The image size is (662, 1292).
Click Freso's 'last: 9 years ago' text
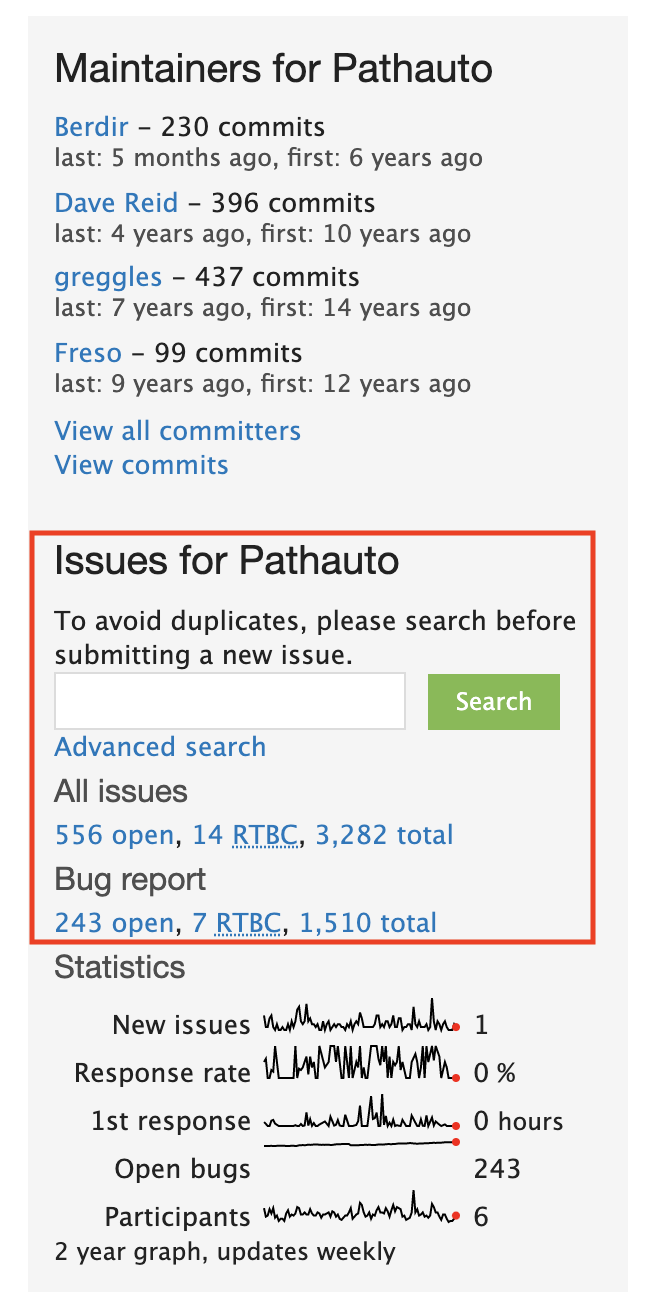[x=150, y=383]
